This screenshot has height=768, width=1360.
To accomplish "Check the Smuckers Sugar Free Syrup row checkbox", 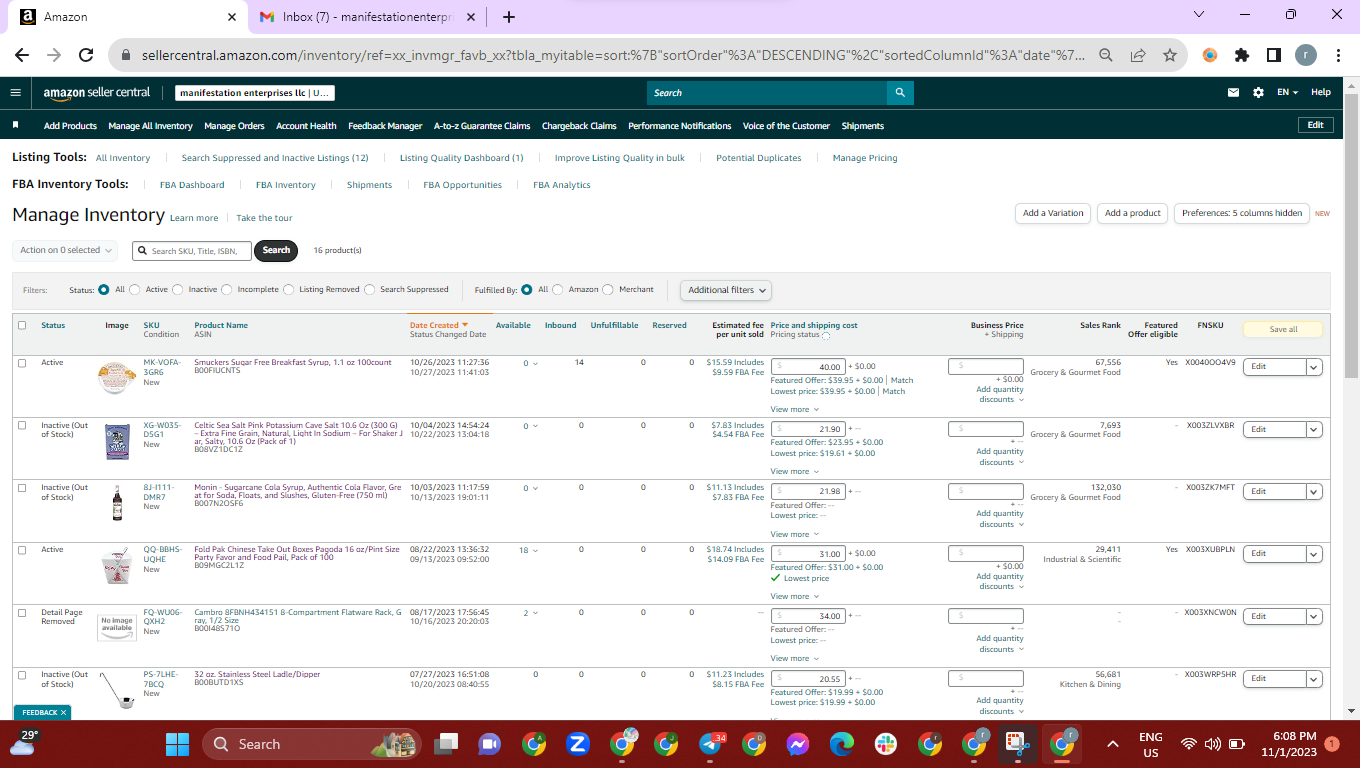I will point(22,363).
